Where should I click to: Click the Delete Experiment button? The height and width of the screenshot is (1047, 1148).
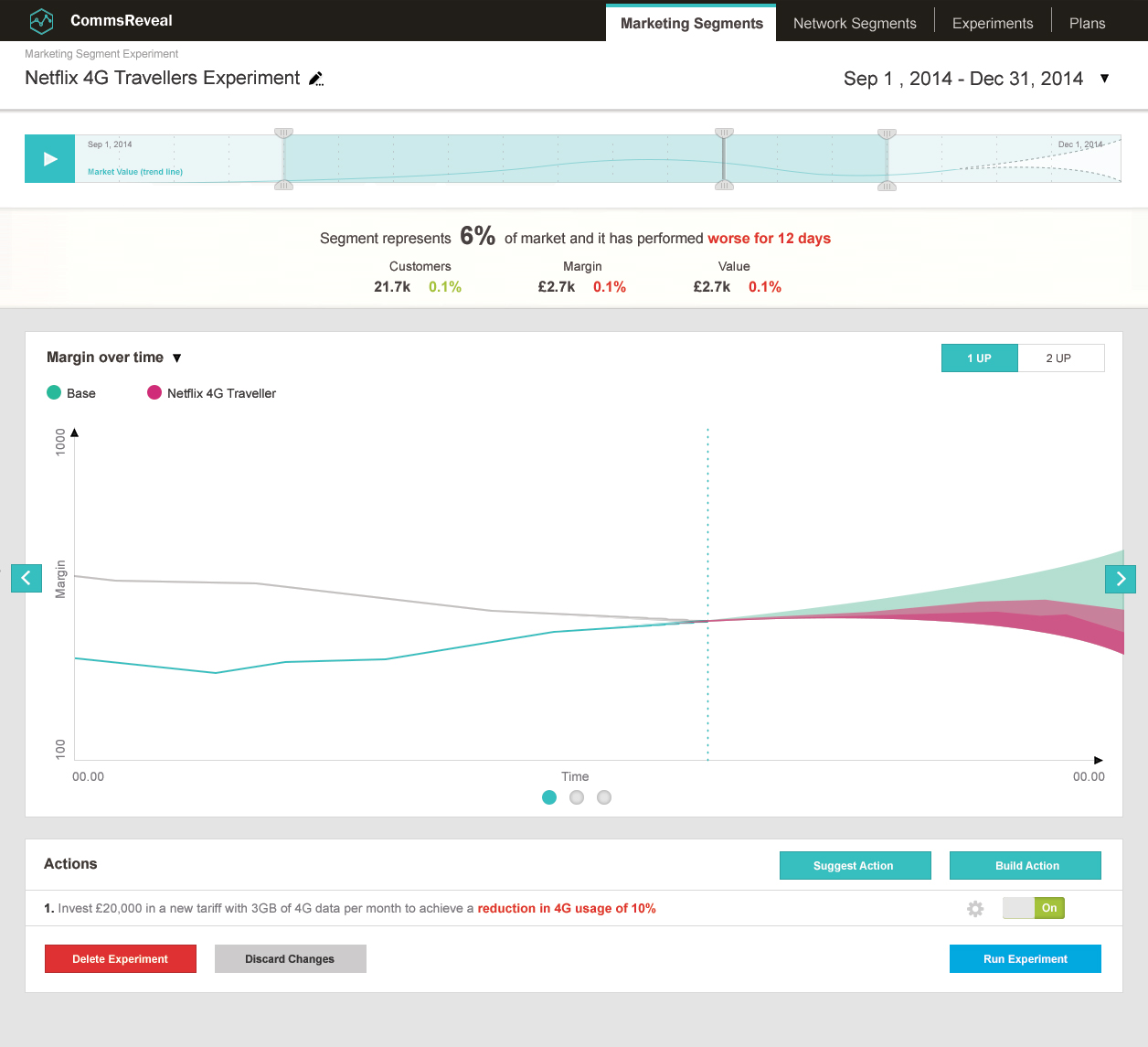tap(121, 959)
